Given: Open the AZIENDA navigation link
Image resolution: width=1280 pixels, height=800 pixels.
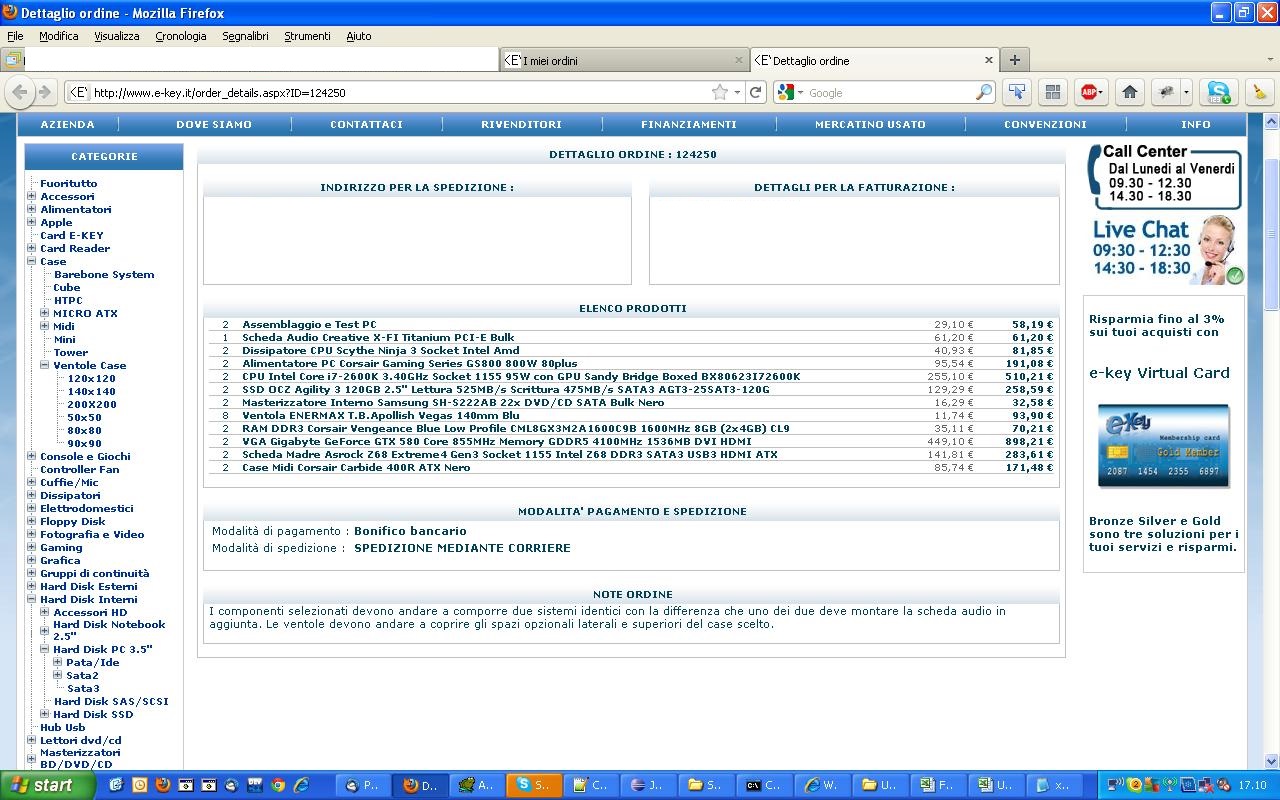Looking at the screenshot, I should pos(67,124).
